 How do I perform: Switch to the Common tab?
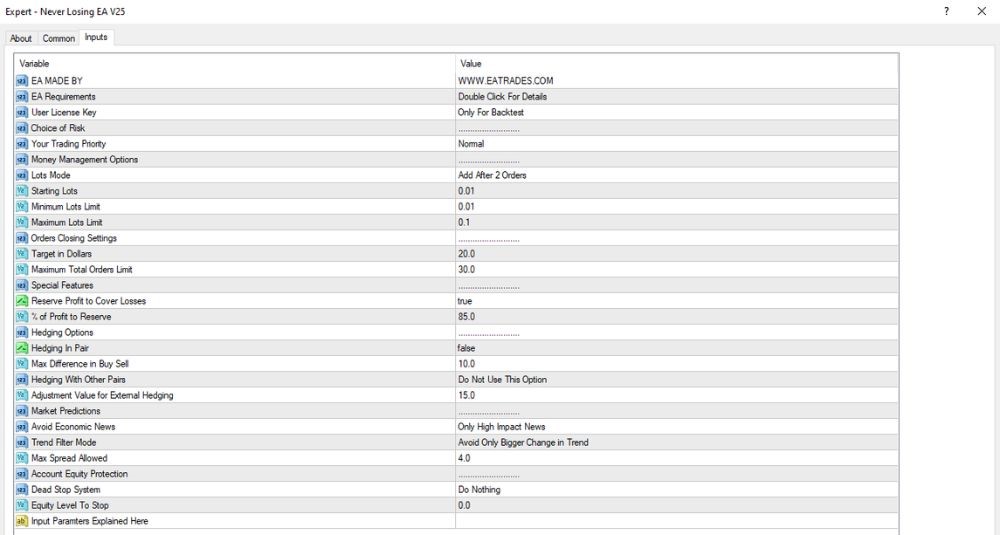click(59, 38)
